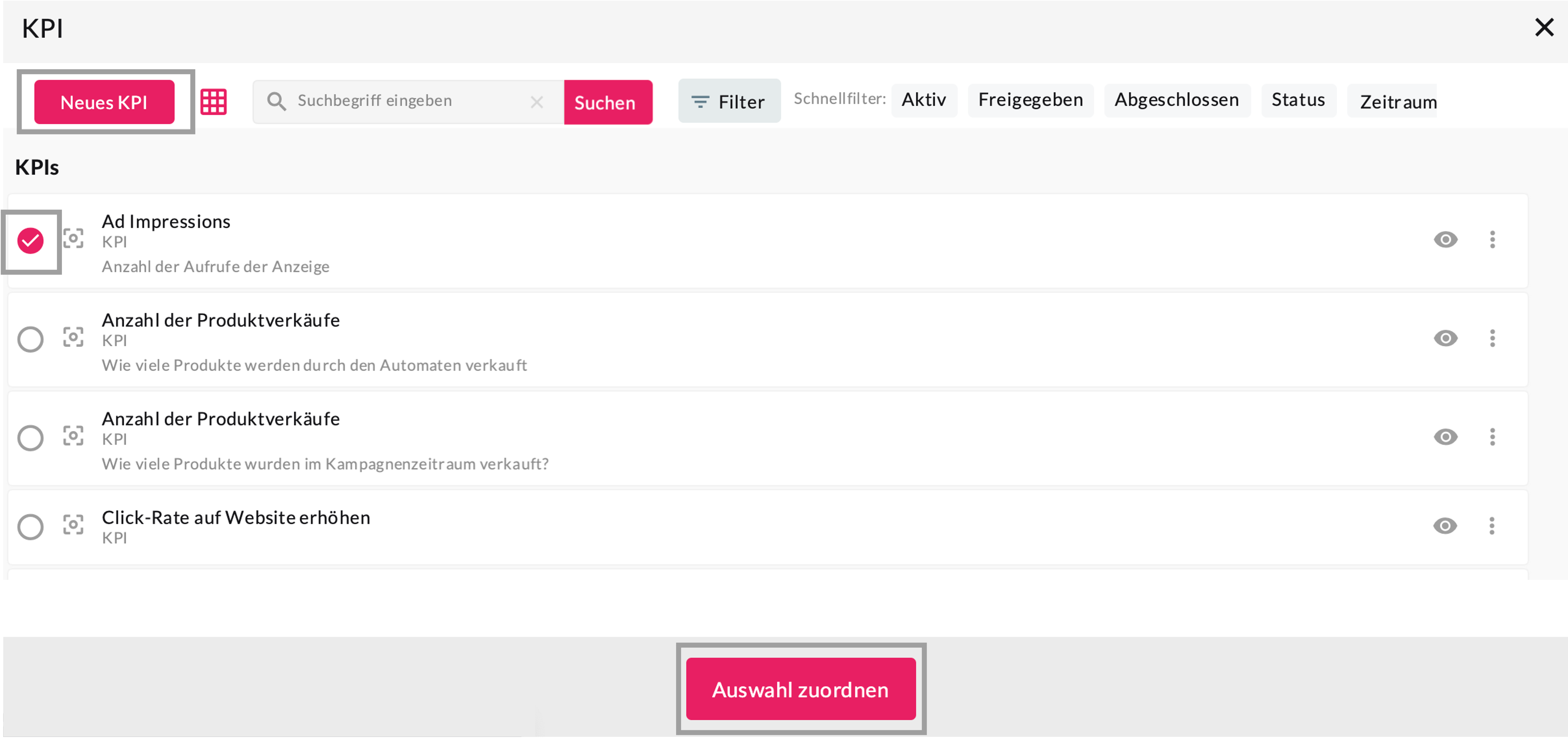Close the KPI dialog with the X
This screenshot has height=738, width=1568.
[1544, 27]
